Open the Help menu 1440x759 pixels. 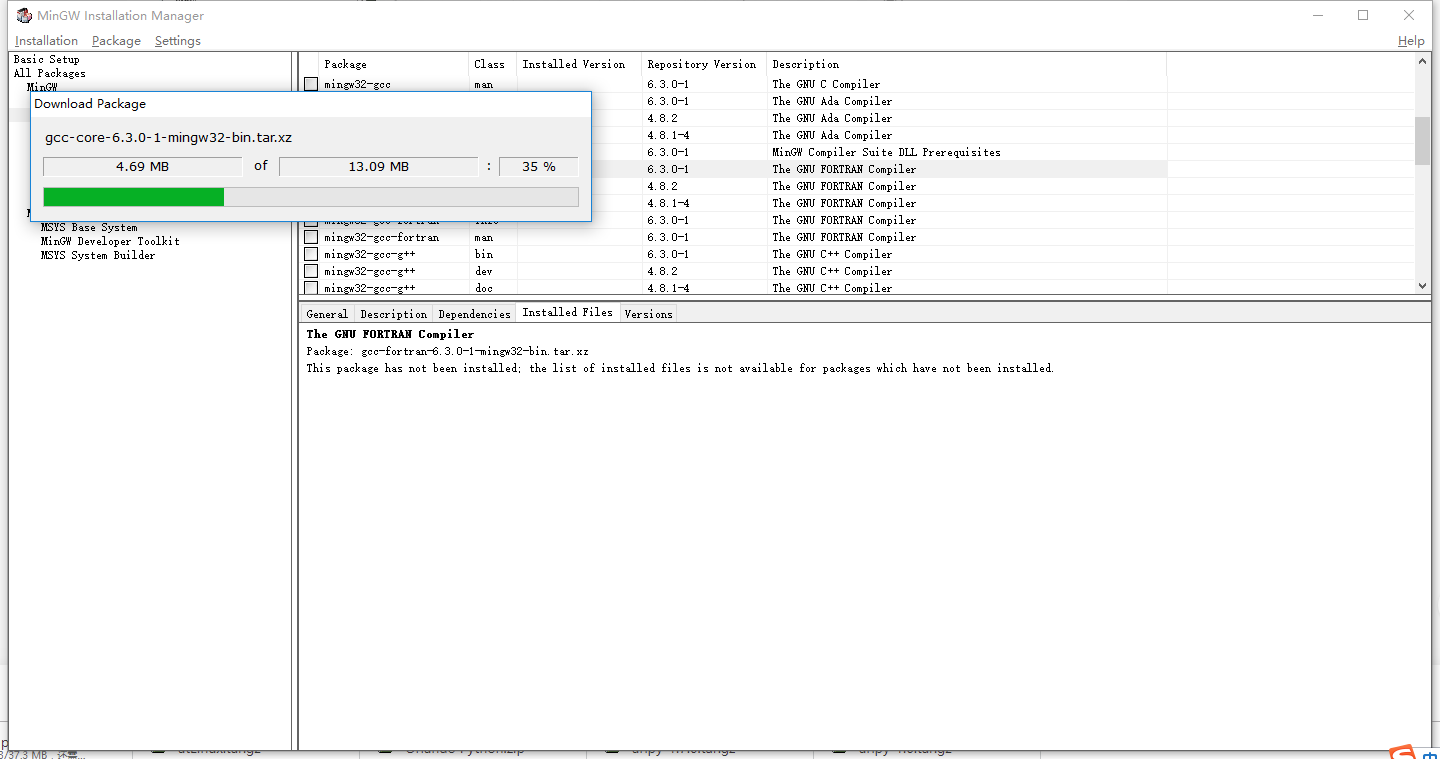tap(1411, 41)
